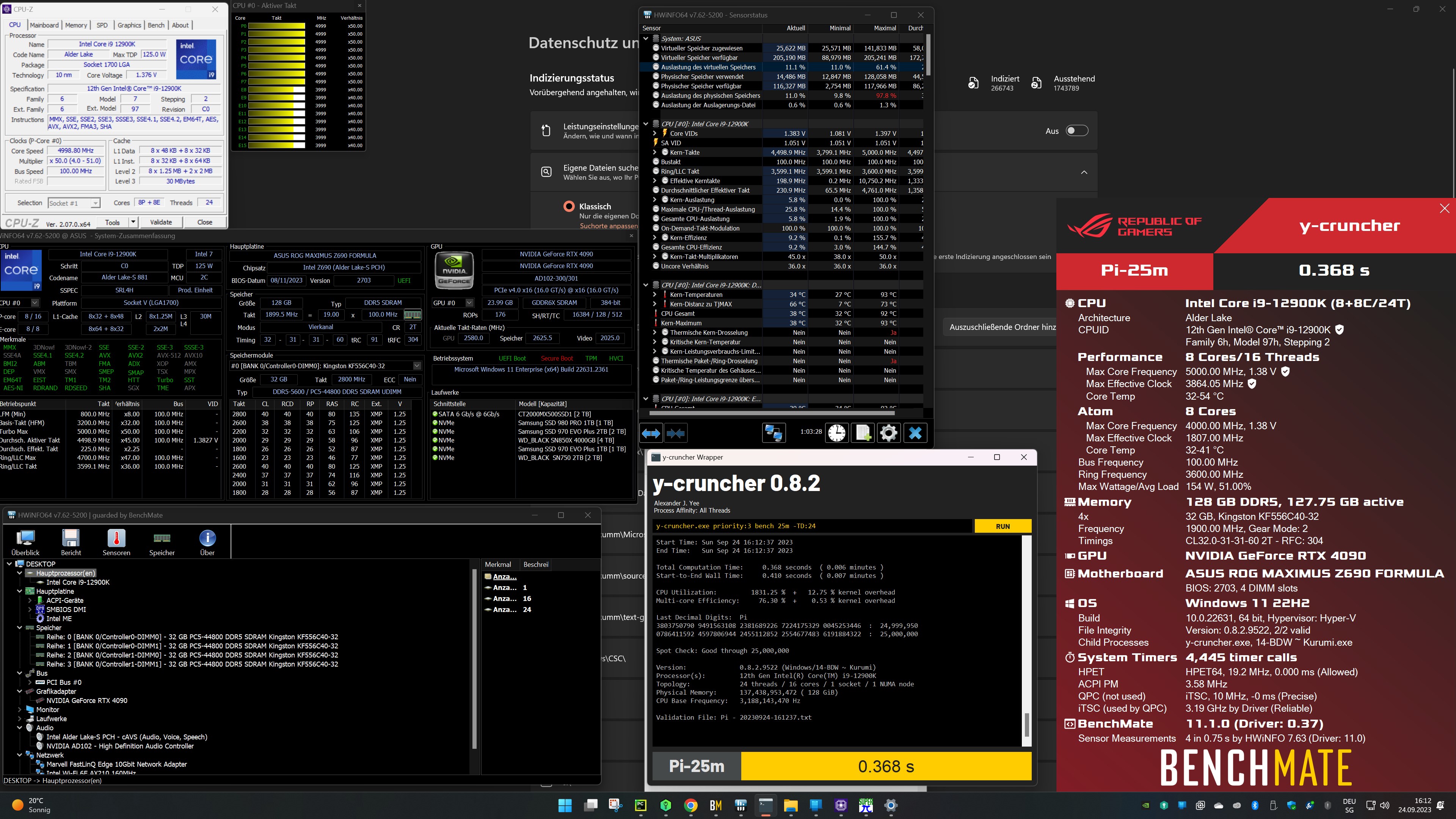Click the Bericht floppy disk icon

pyautogui.click(x=71, y=543)
